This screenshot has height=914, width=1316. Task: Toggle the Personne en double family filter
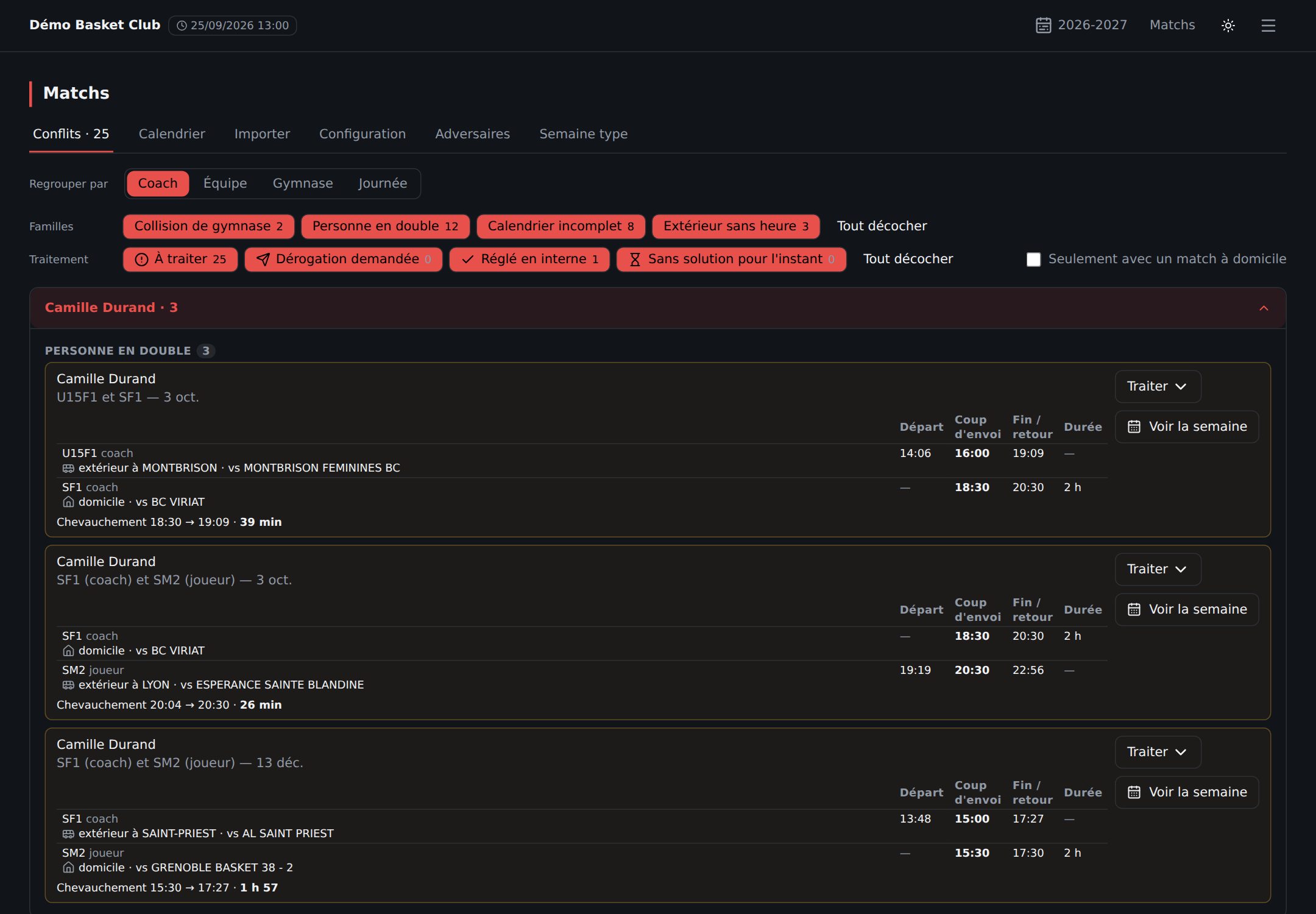coord(385,227)
